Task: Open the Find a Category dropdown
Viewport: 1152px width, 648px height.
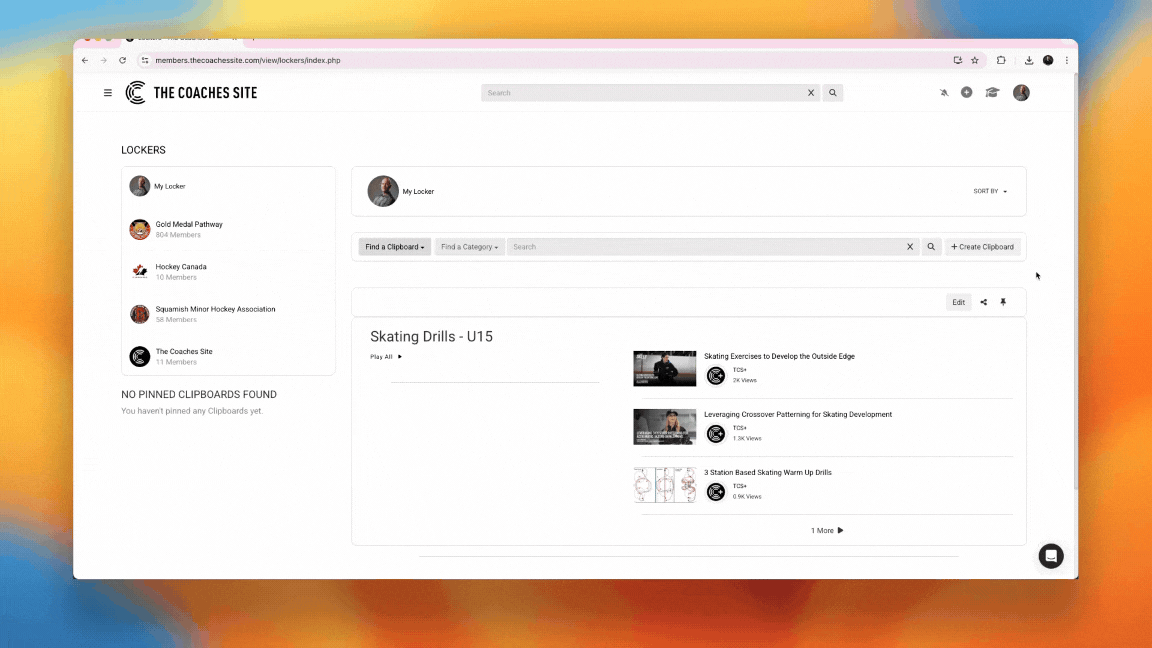Action: click(x=469, y=247)
